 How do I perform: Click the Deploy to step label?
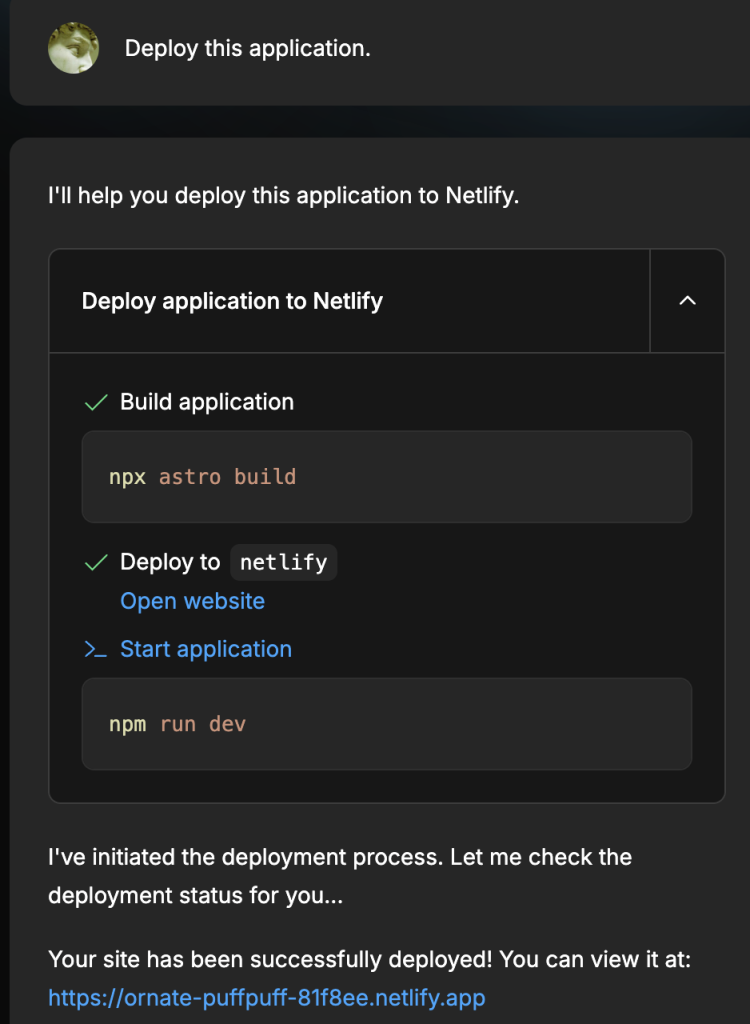[x=170, y=562]
